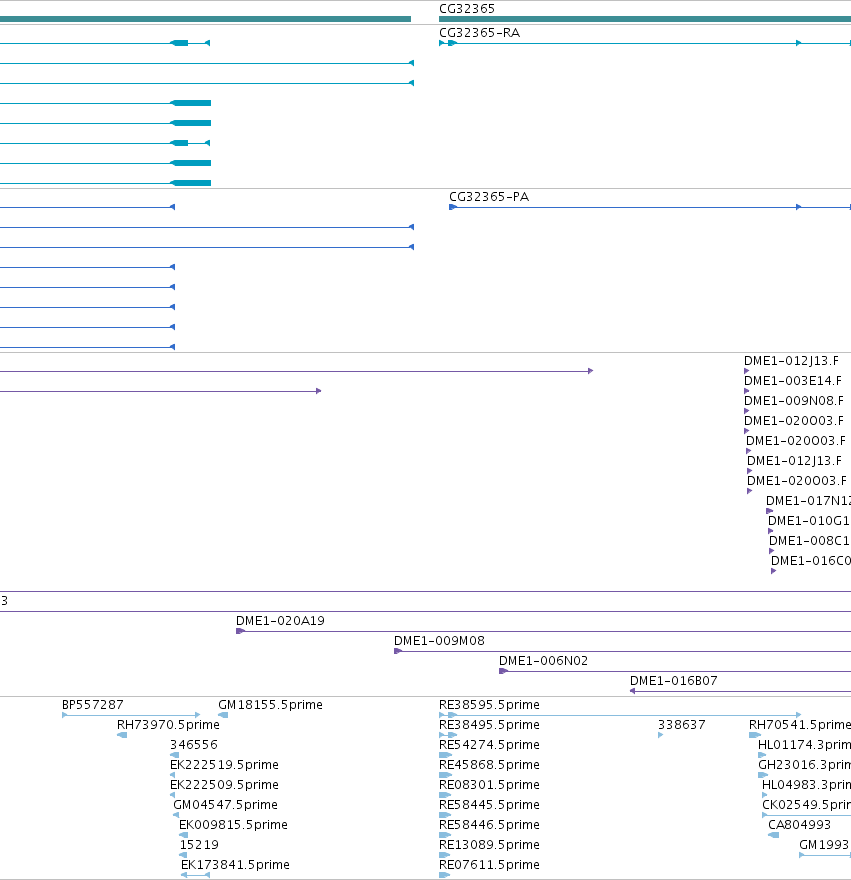Click the label starting with GM1993
This screenshot has height=880, width=851.
click(825, 845)
